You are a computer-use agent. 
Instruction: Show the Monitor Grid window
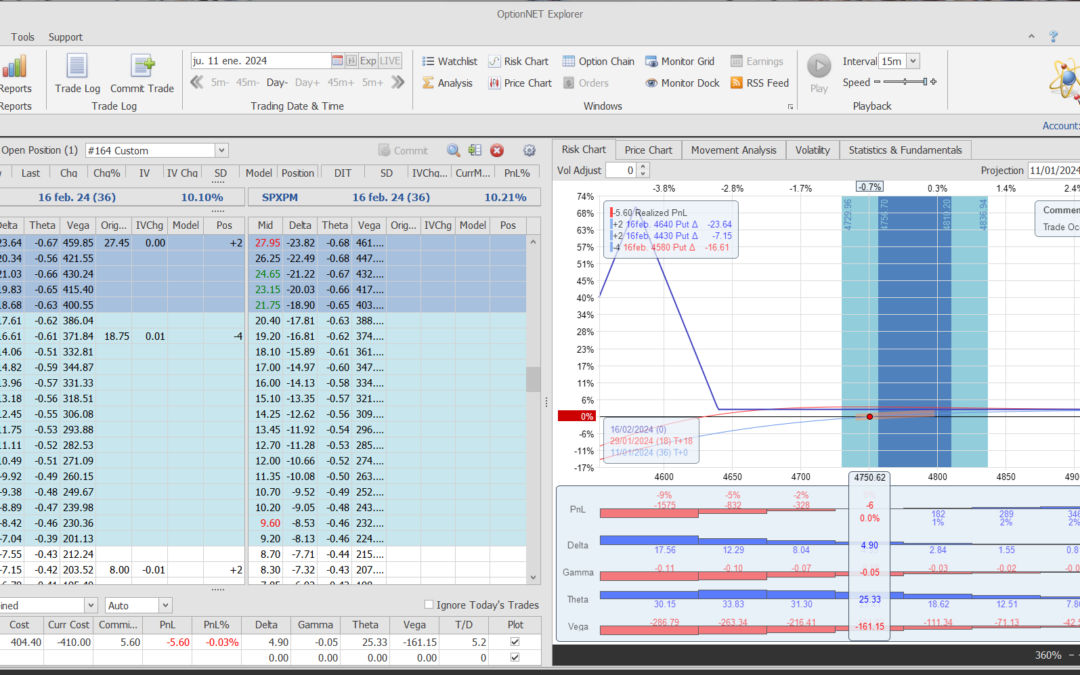[680, 61]
